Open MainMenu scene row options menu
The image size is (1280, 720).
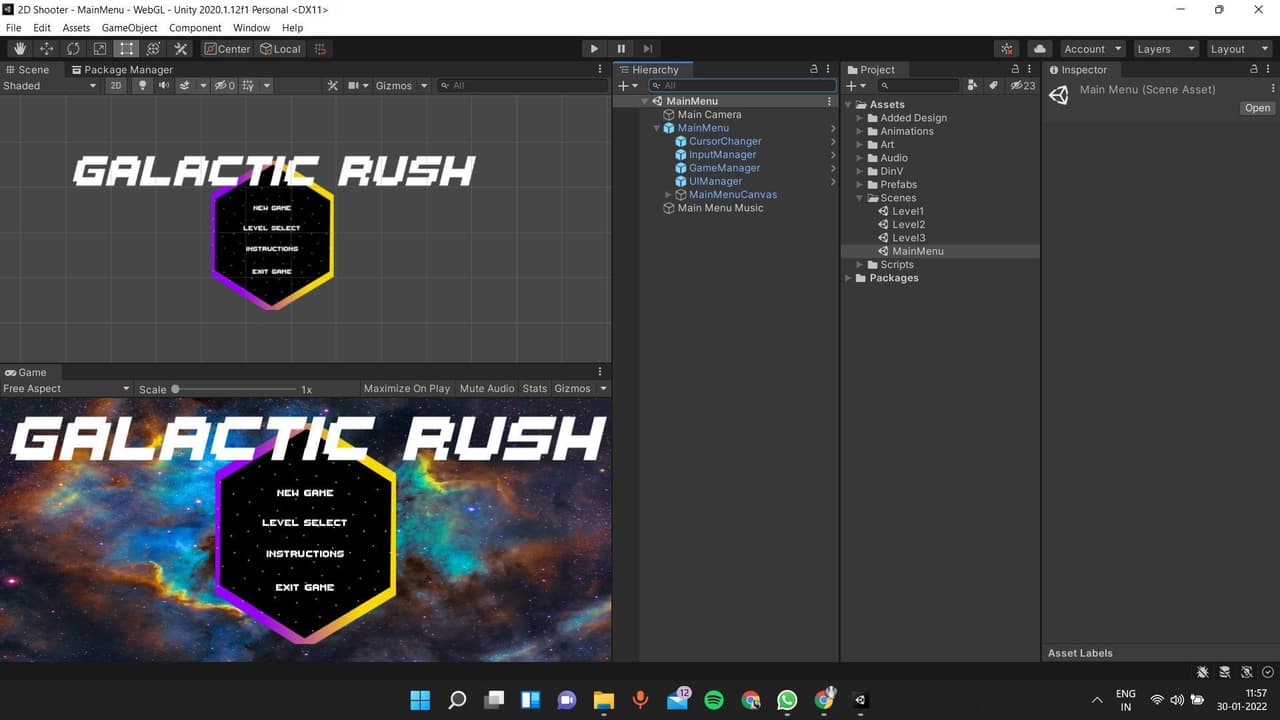(x=829, y=101)
